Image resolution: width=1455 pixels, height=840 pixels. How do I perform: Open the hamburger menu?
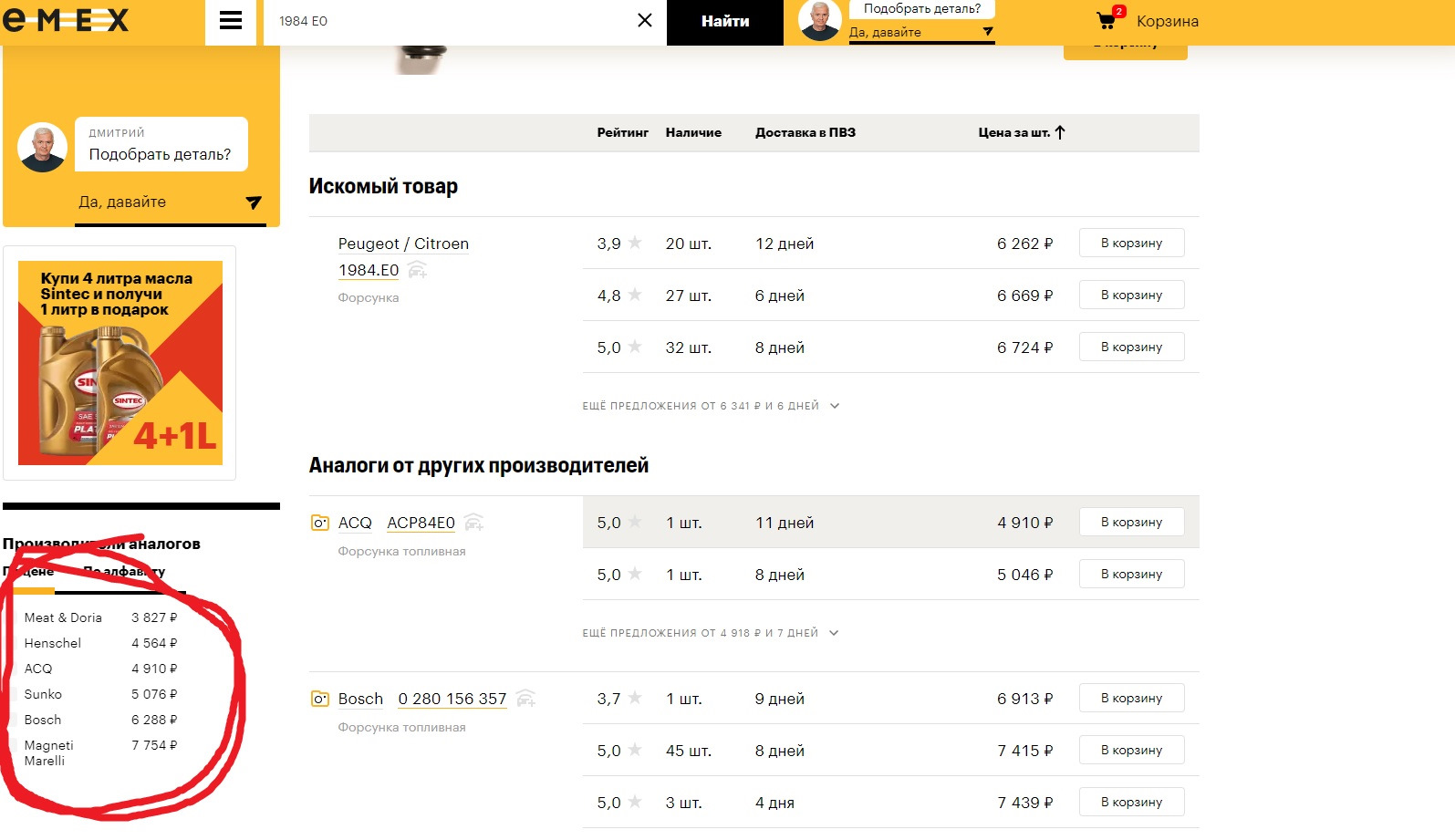(x=231, y=21)
